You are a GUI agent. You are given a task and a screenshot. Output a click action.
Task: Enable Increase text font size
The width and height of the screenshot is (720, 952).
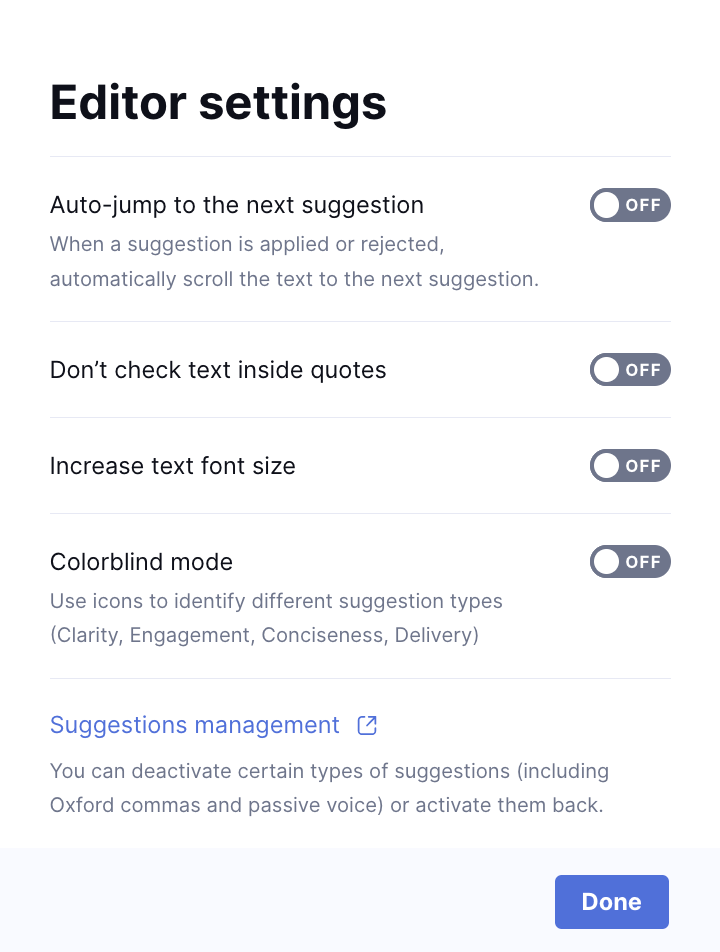(630, 465)
